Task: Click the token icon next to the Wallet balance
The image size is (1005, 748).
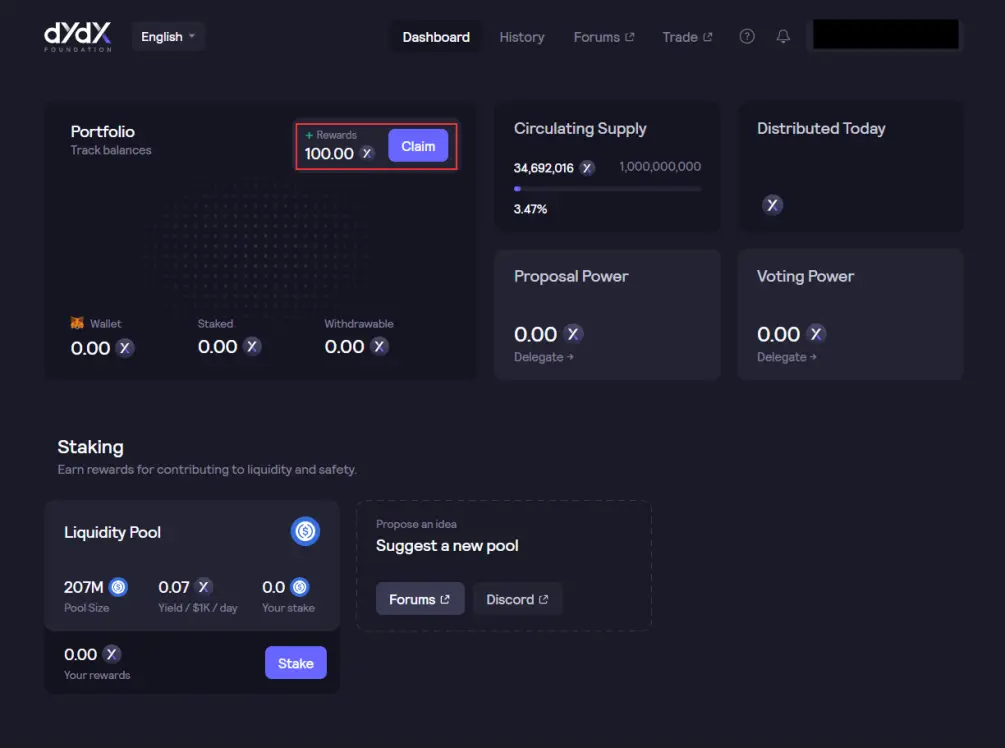Action: [125, 348]
